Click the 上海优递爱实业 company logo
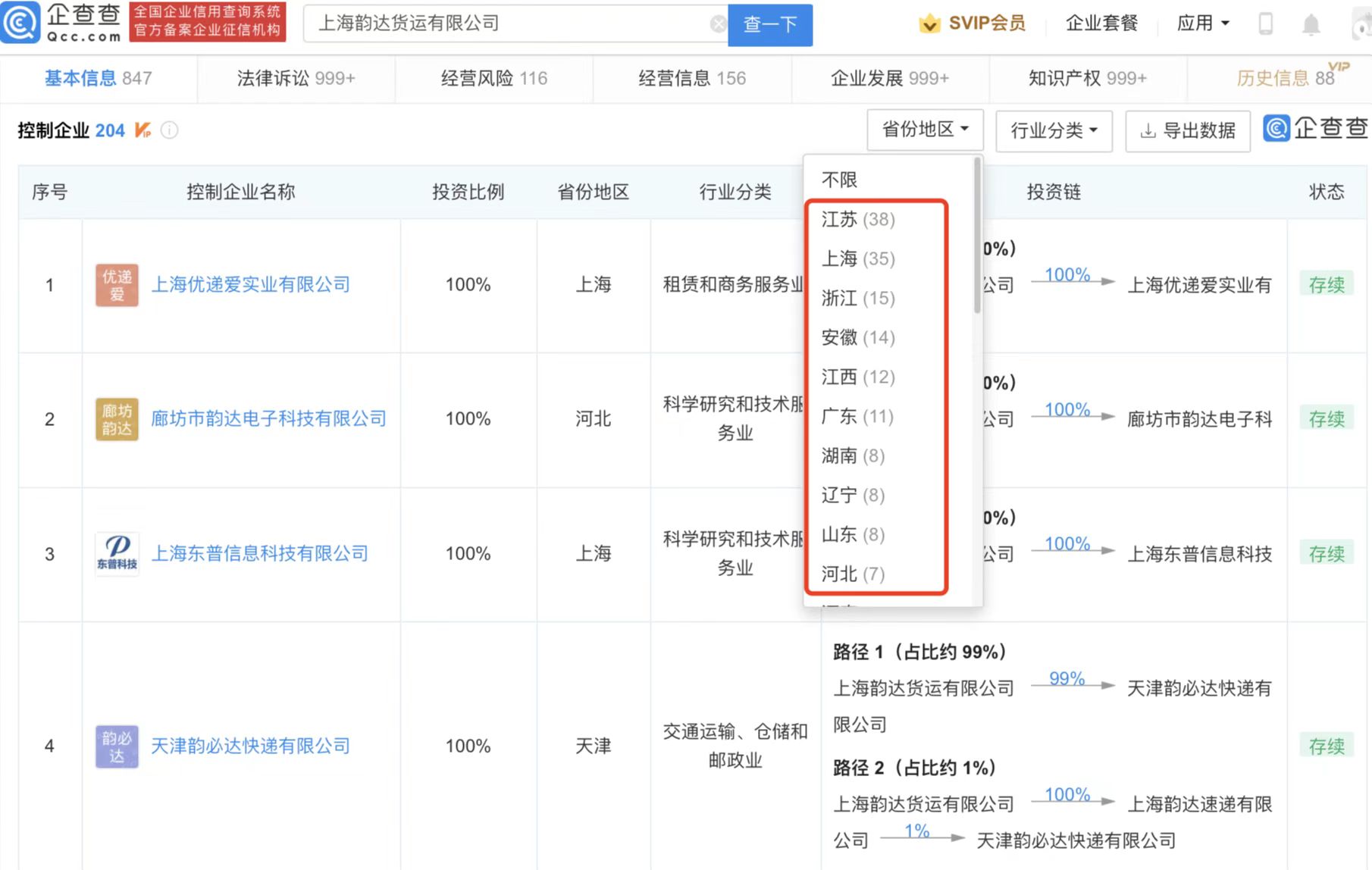Screen dimensions: 1372x870 point(117,285)
